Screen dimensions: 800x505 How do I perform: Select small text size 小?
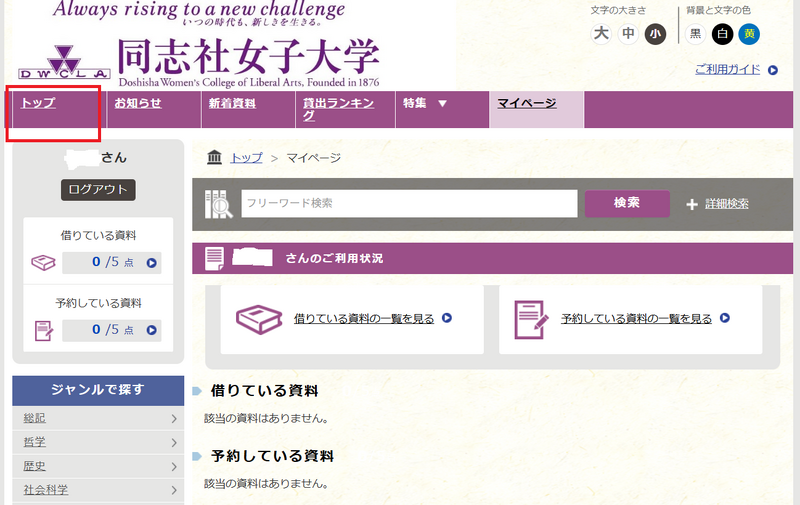point(655,34)
